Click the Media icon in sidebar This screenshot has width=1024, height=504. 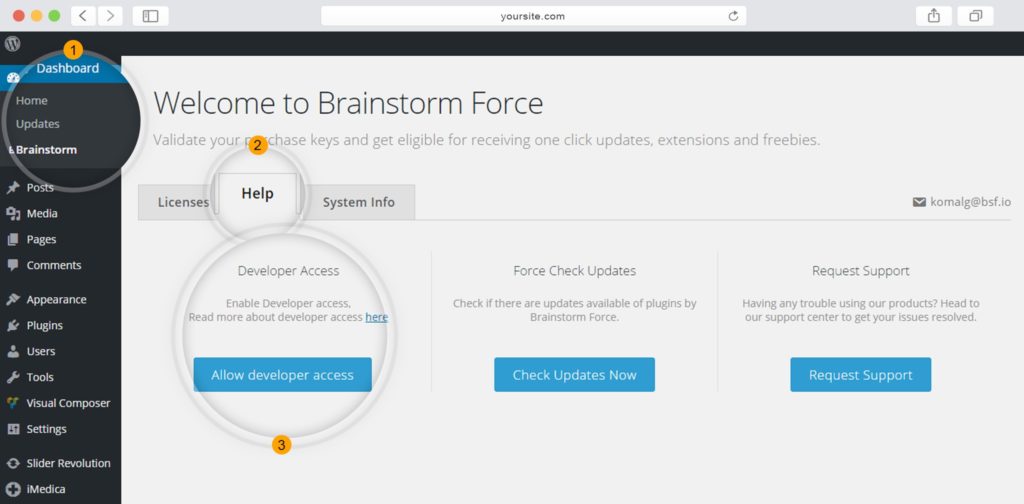point(13,214)
